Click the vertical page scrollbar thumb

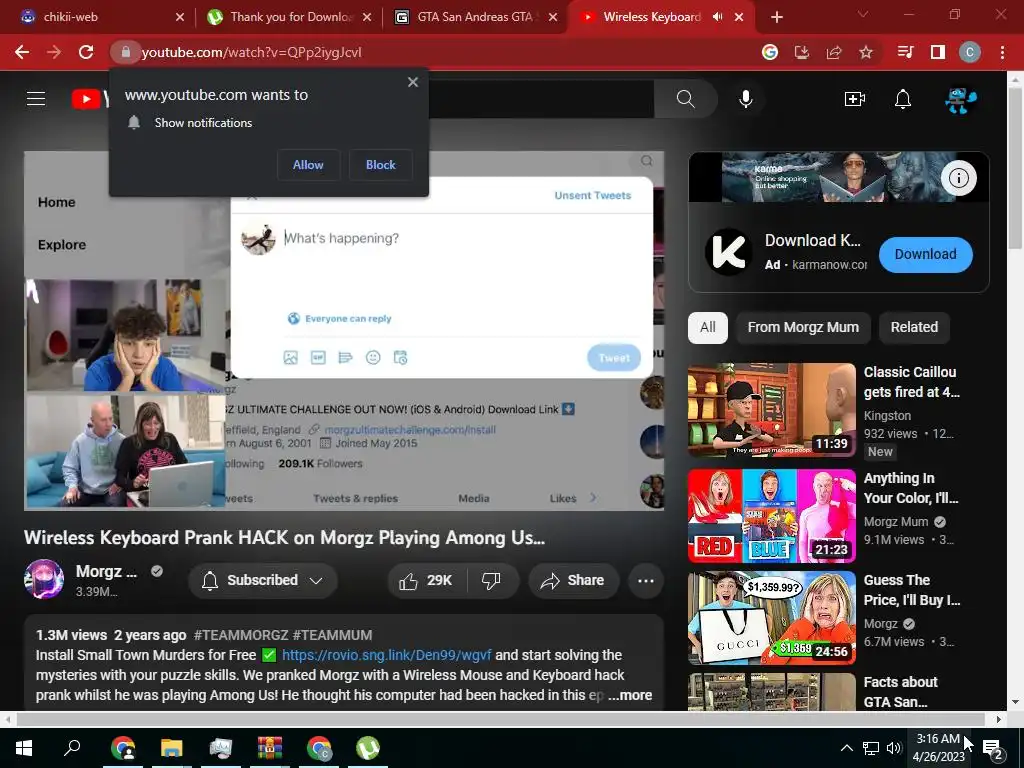1014,167
